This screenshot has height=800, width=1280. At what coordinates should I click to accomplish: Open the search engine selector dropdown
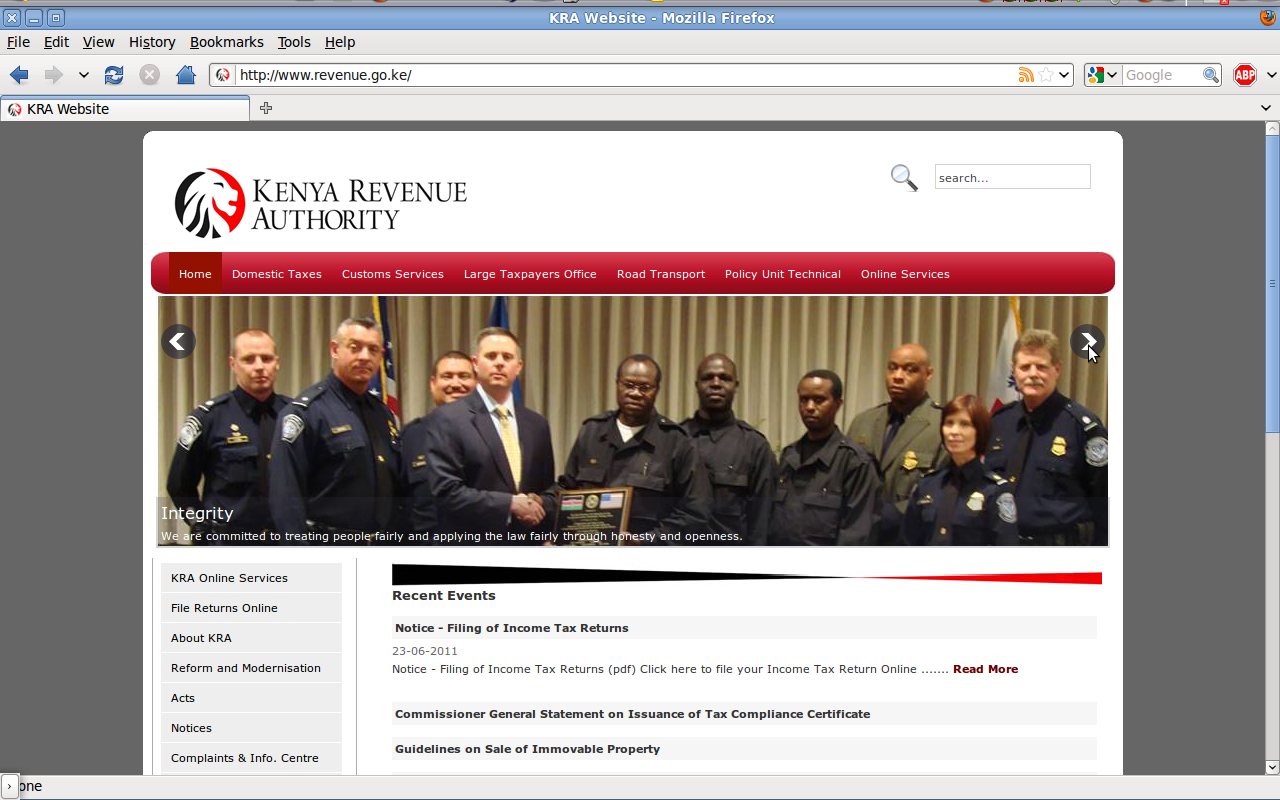coord(1102,75)
